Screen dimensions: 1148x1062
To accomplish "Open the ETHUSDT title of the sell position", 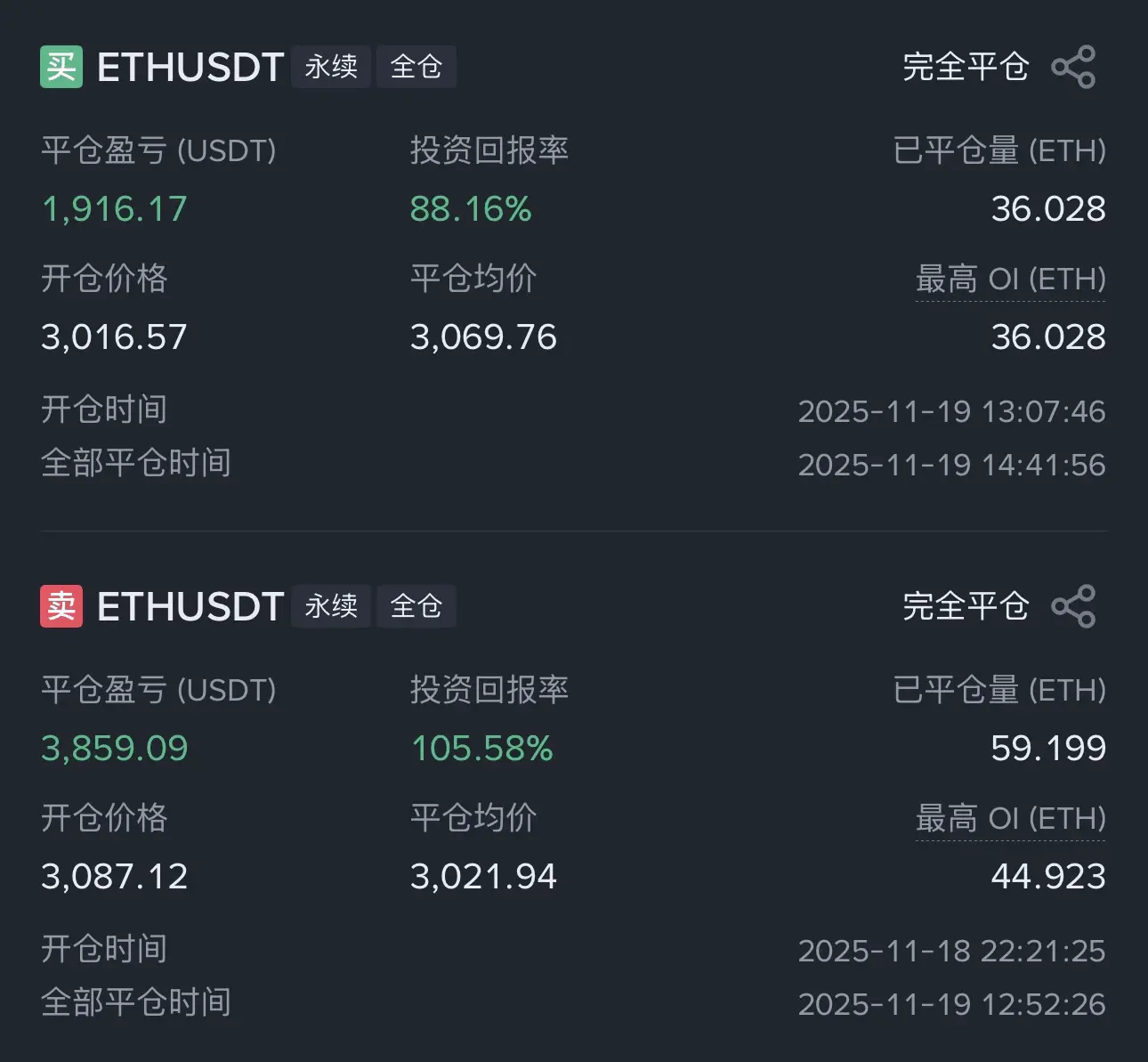I will 190,607.
